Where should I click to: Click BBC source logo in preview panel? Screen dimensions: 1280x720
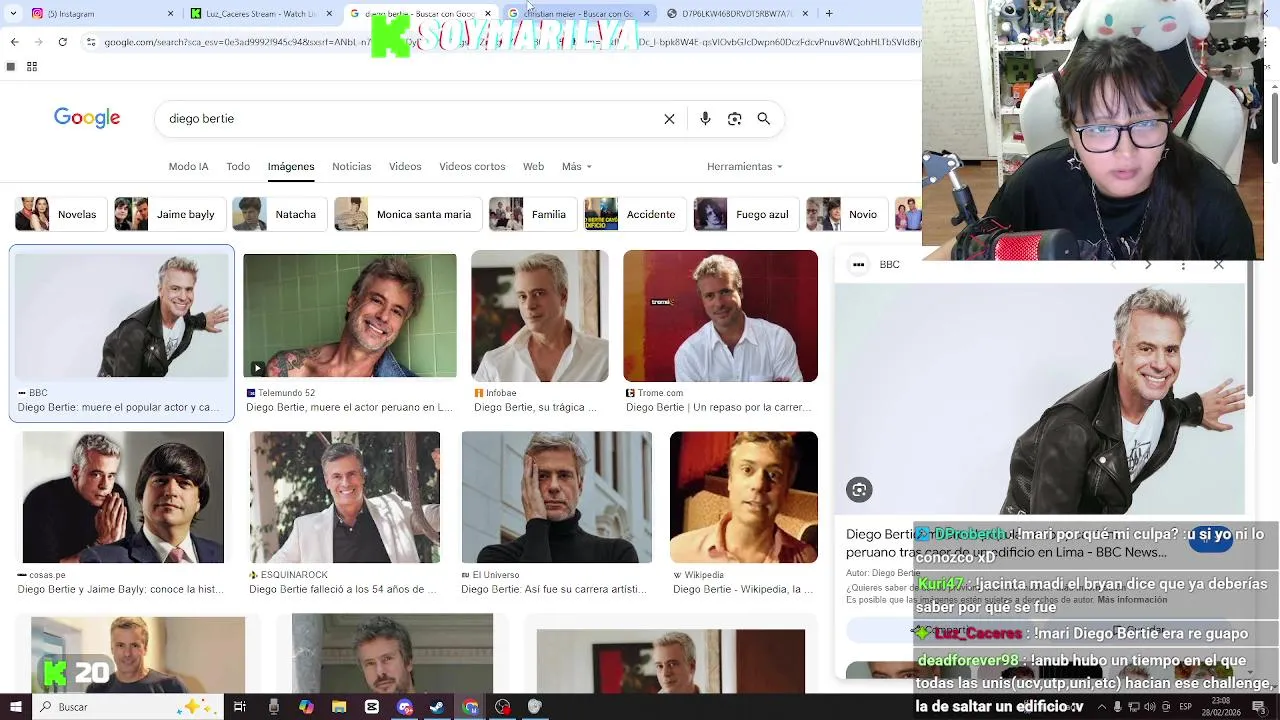[x=858, y=264]
